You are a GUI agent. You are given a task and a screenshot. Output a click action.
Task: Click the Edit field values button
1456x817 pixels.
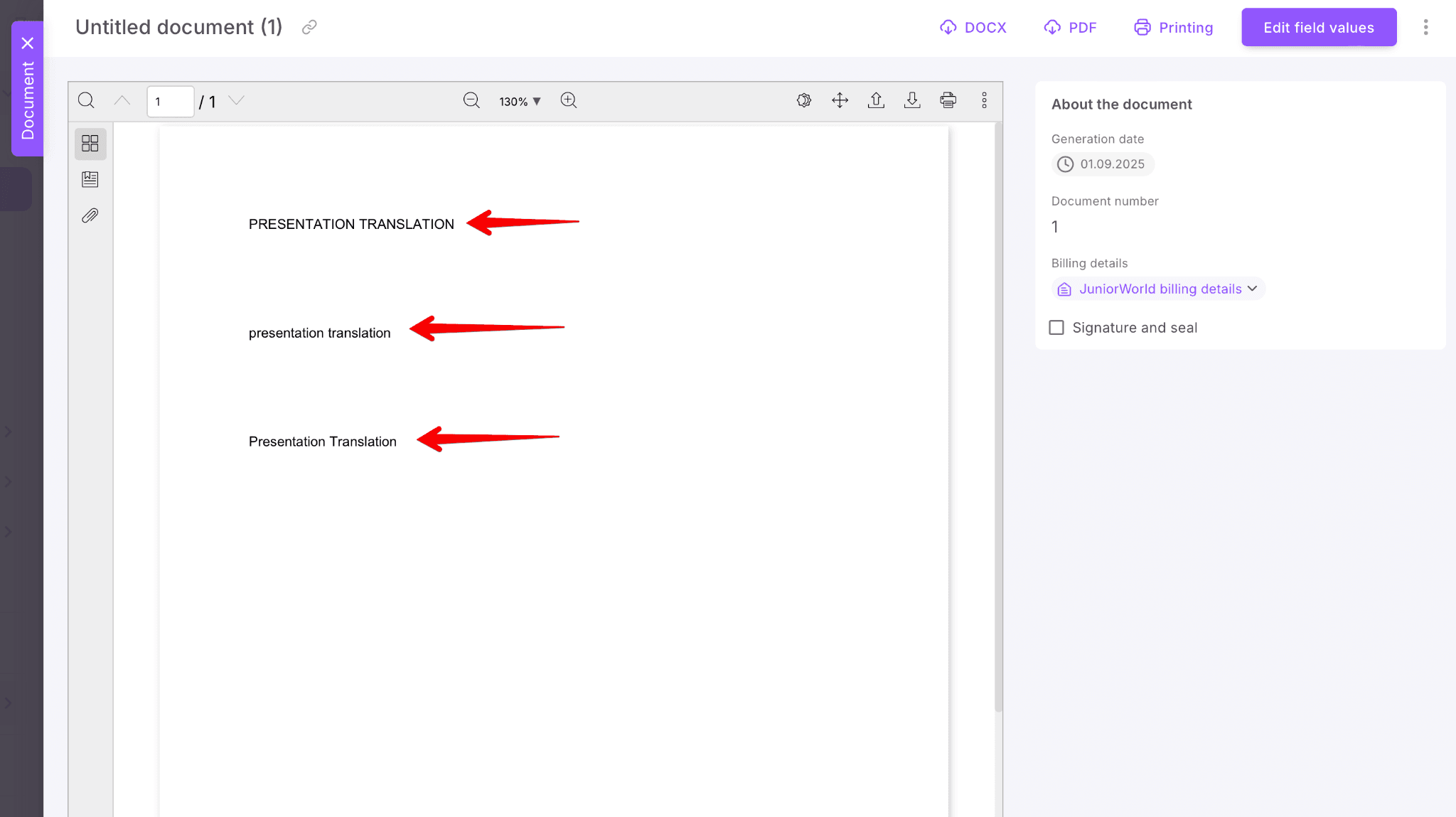coord(1318,27)
